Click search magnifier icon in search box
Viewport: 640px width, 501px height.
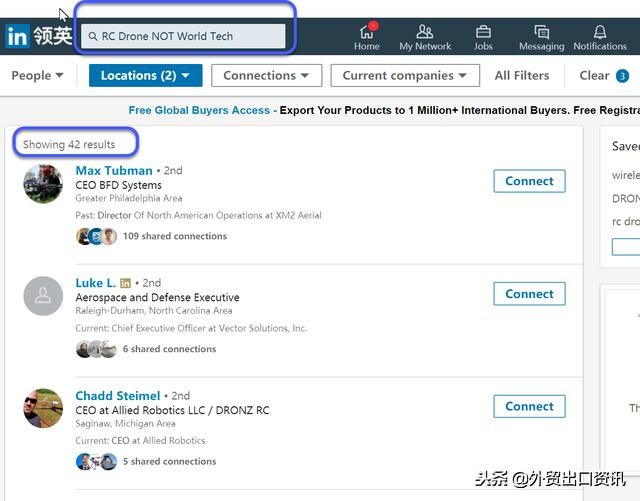coord(93,36)
